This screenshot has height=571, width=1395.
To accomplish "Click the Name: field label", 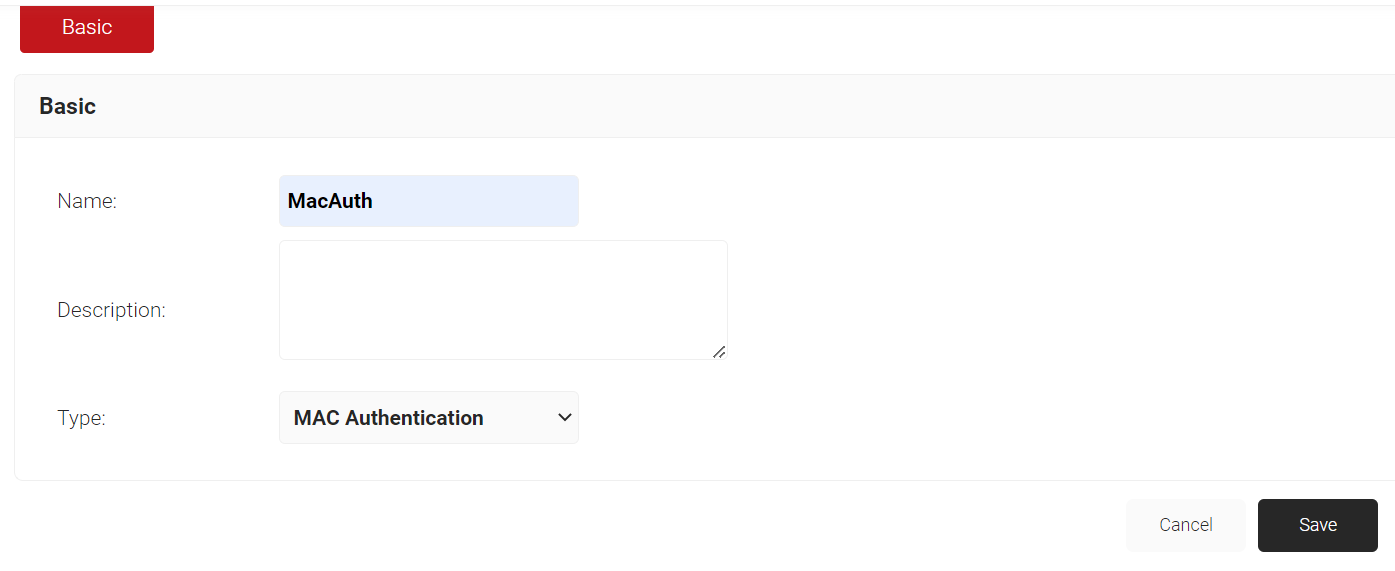I will (x=87, y=201).
